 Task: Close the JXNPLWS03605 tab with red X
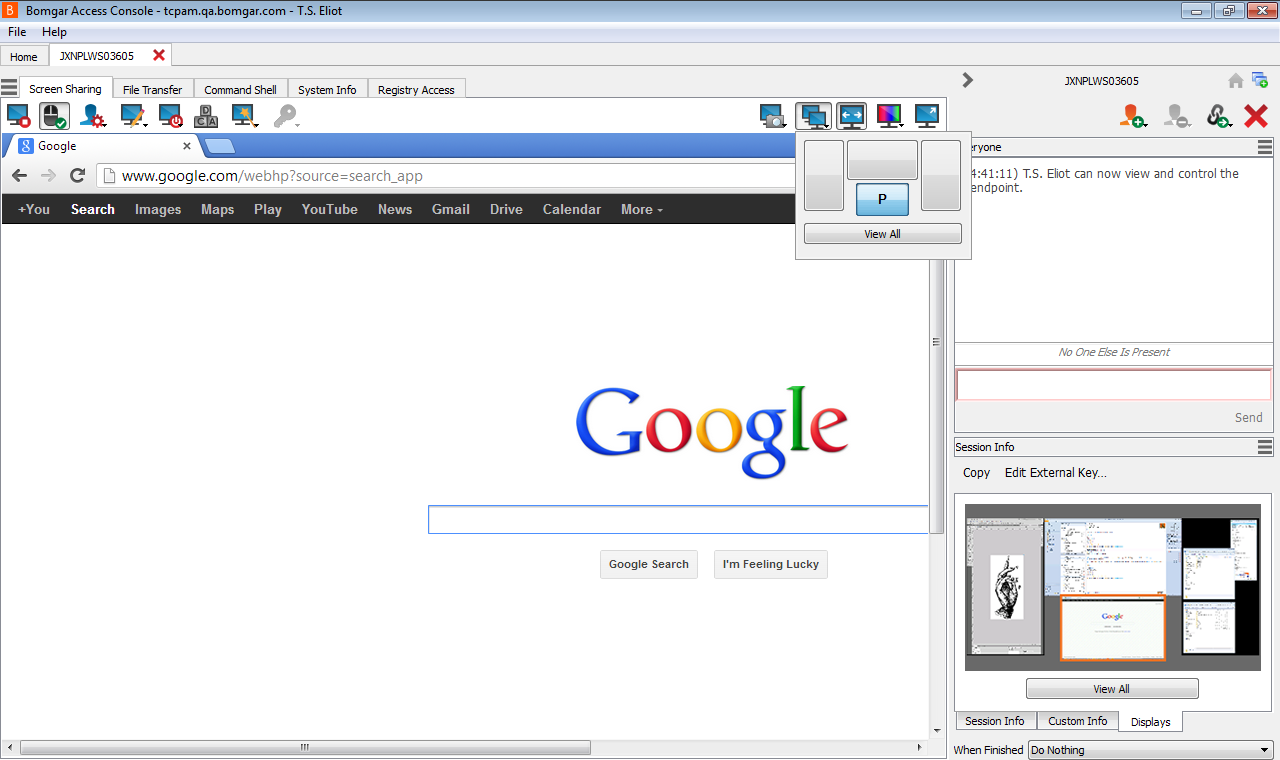159,55
